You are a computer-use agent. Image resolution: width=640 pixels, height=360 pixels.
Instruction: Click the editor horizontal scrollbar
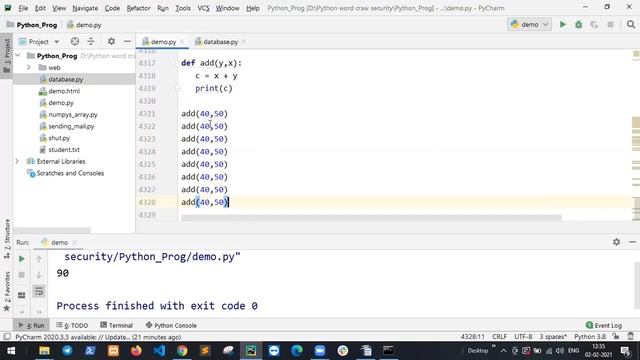pyautogui.click(x=371, y=218)
